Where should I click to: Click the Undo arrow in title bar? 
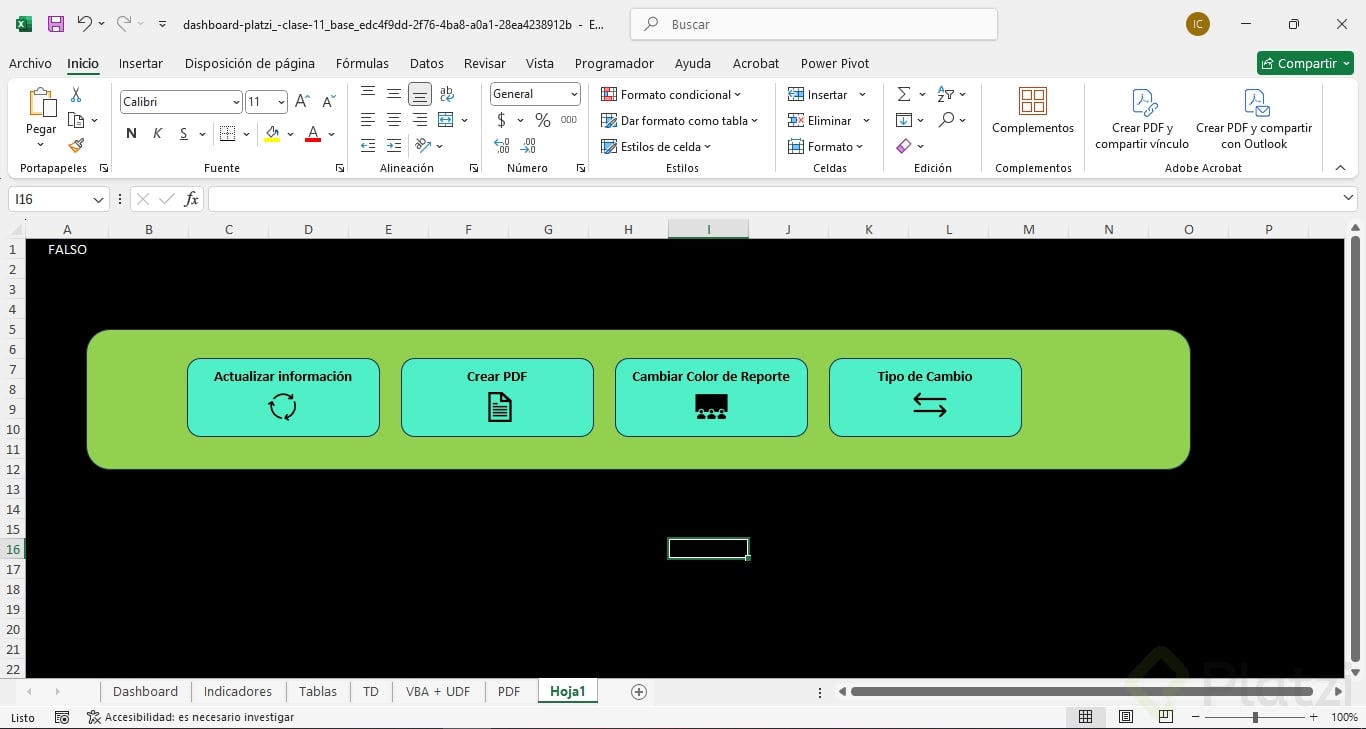[85, 24]
